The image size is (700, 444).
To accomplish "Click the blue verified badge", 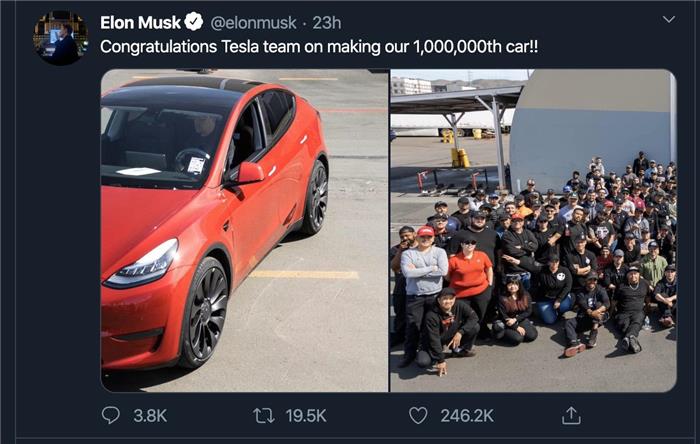I will (194, 22).
